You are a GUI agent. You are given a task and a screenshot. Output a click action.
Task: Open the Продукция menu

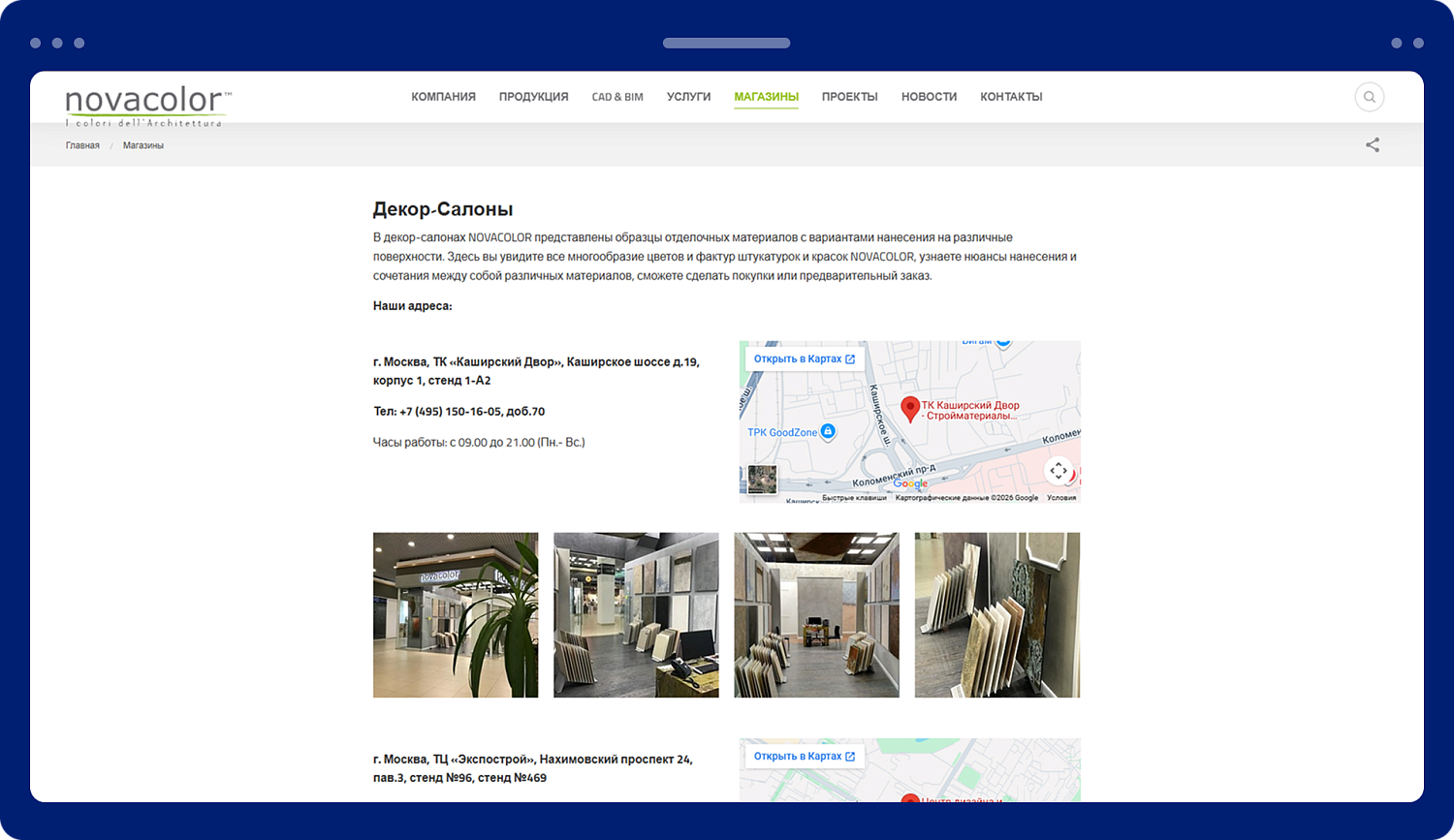[533, 97]
